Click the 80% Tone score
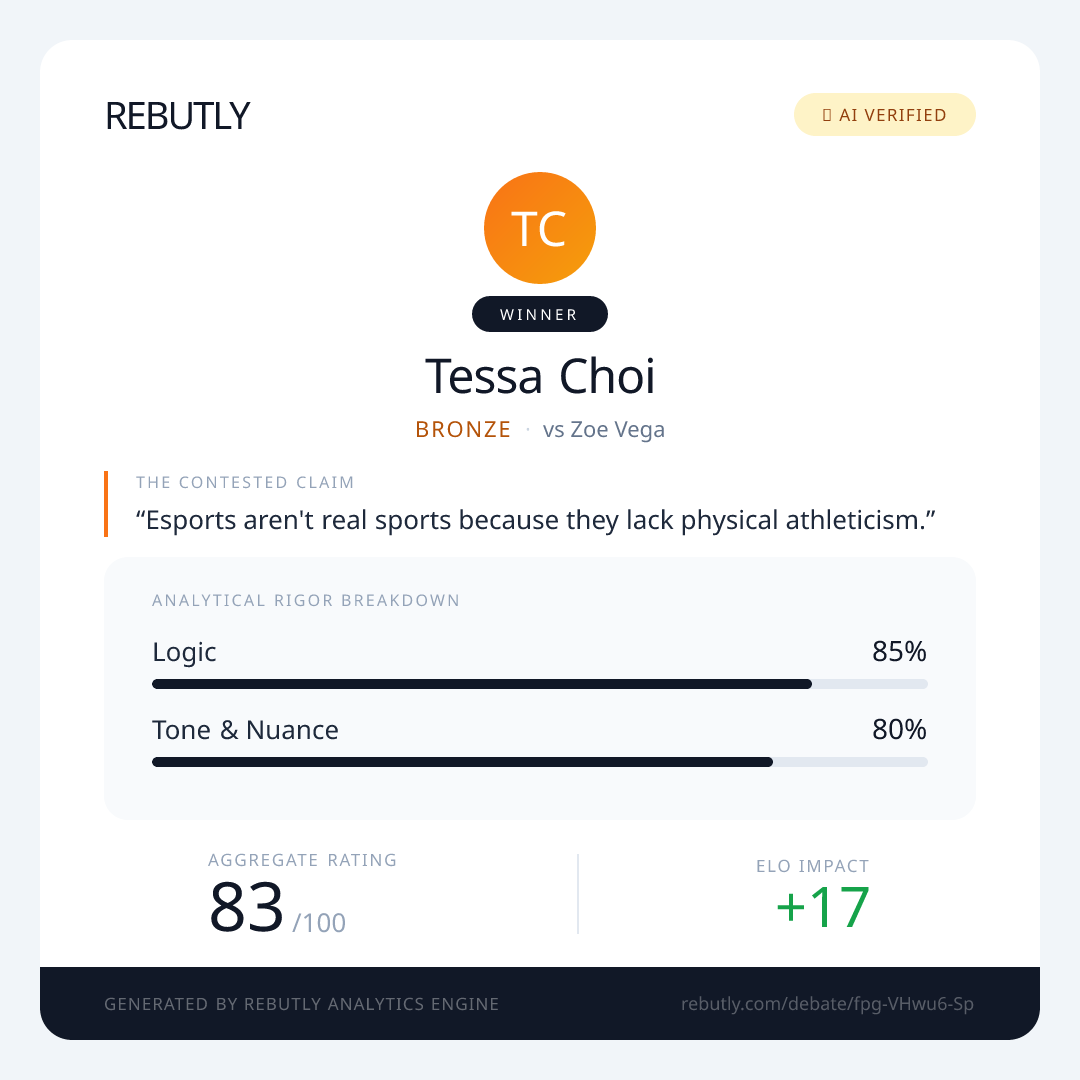Screen dimensions: 1080x1080 pyautogui.click(x=899, y=730)
